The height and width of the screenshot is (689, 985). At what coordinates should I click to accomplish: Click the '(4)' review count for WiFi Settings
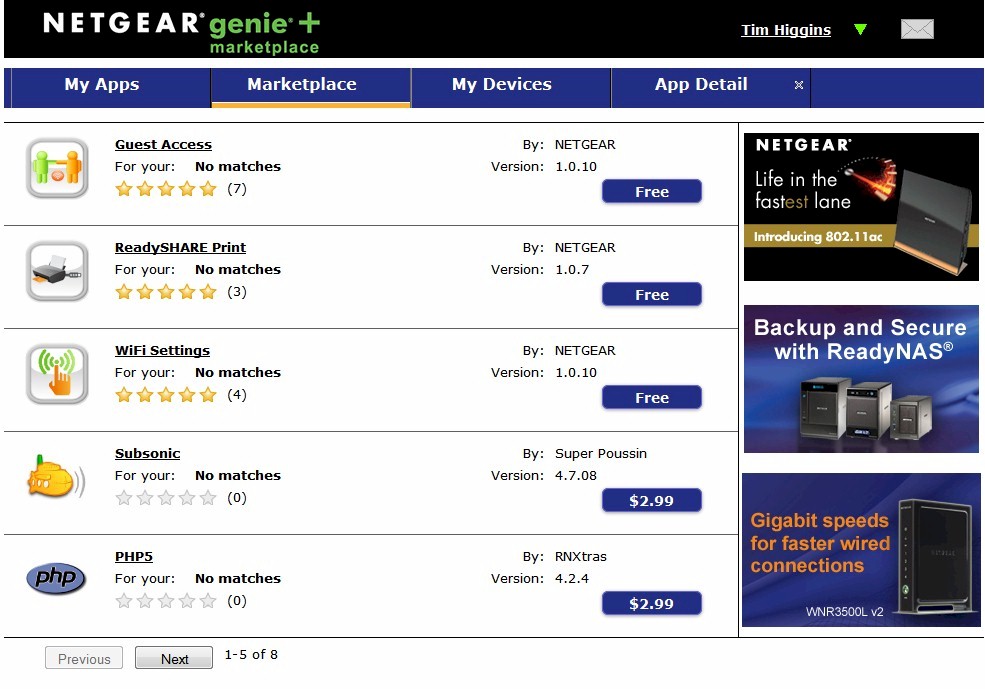tap(237, 395)
